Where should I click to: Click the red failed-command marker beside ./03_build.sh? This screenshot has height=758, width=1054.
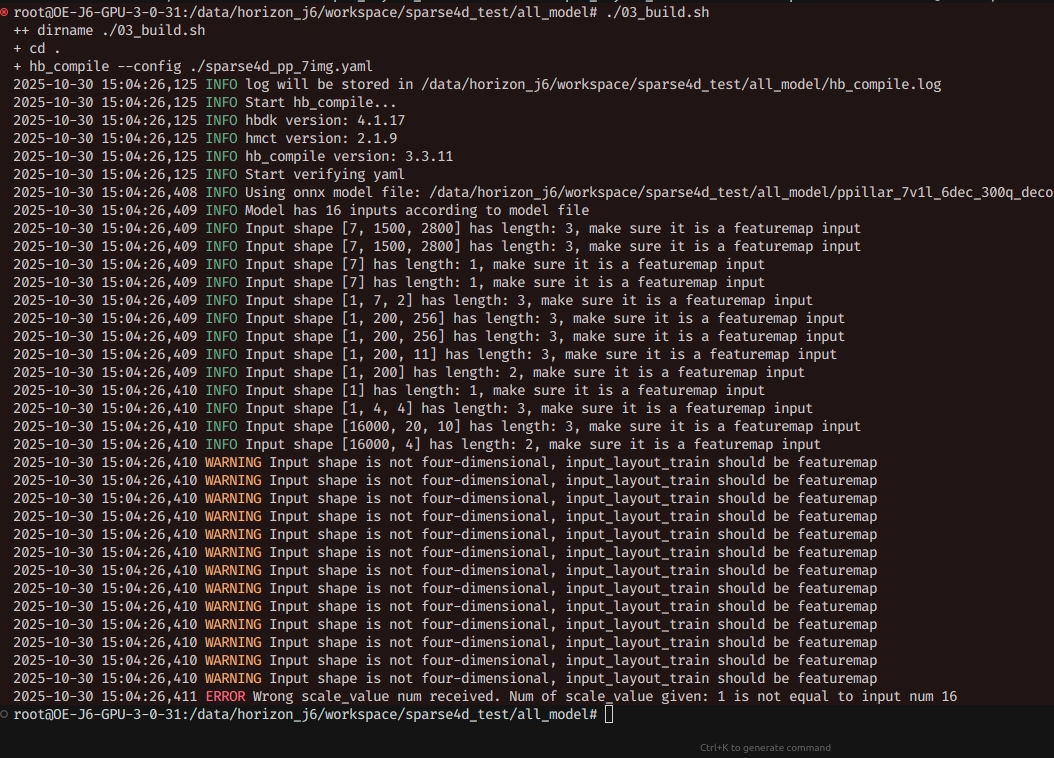tap(5, 12)
